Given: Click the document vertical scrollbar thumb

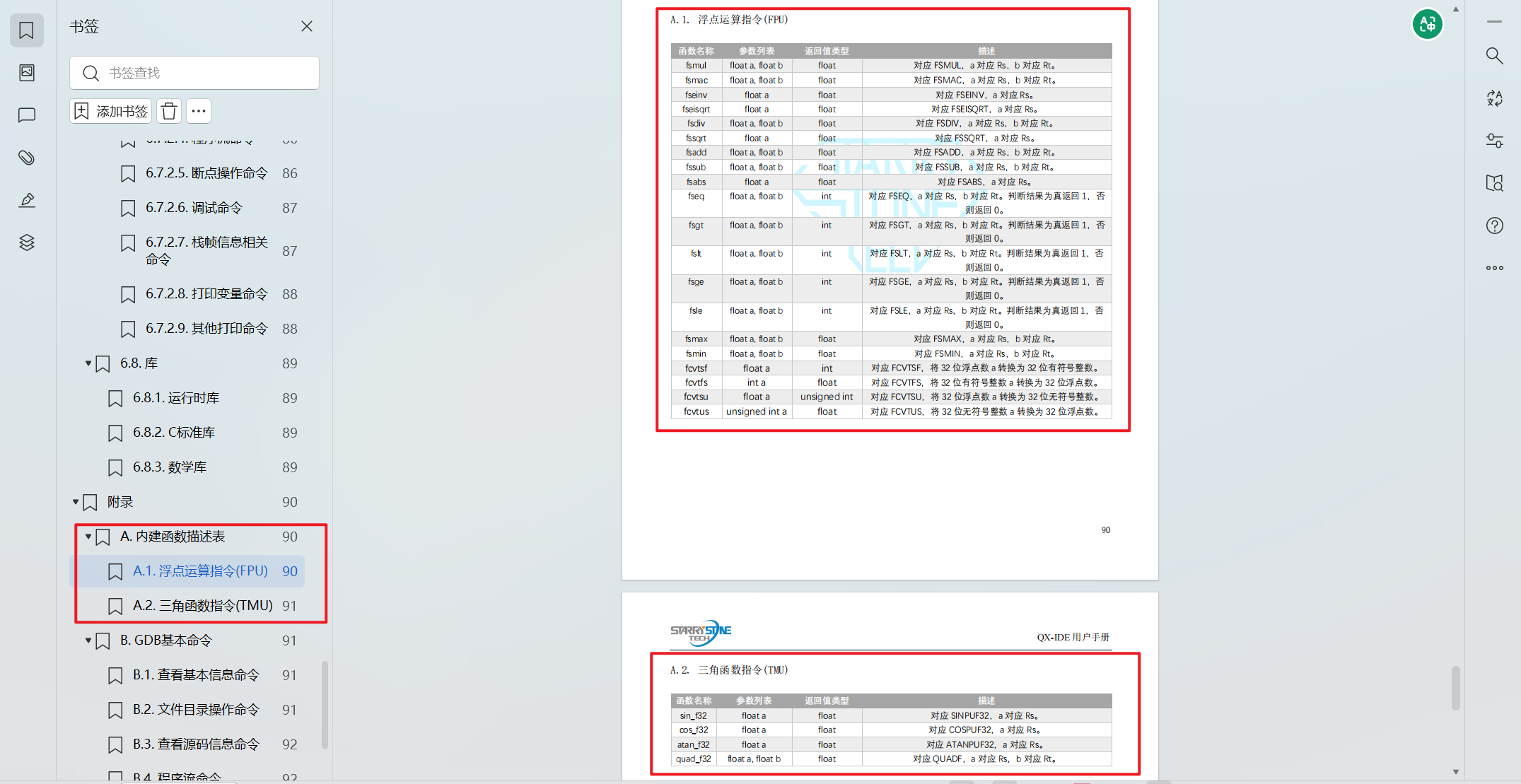Looking at the screenshot, I should [1455, 687].
